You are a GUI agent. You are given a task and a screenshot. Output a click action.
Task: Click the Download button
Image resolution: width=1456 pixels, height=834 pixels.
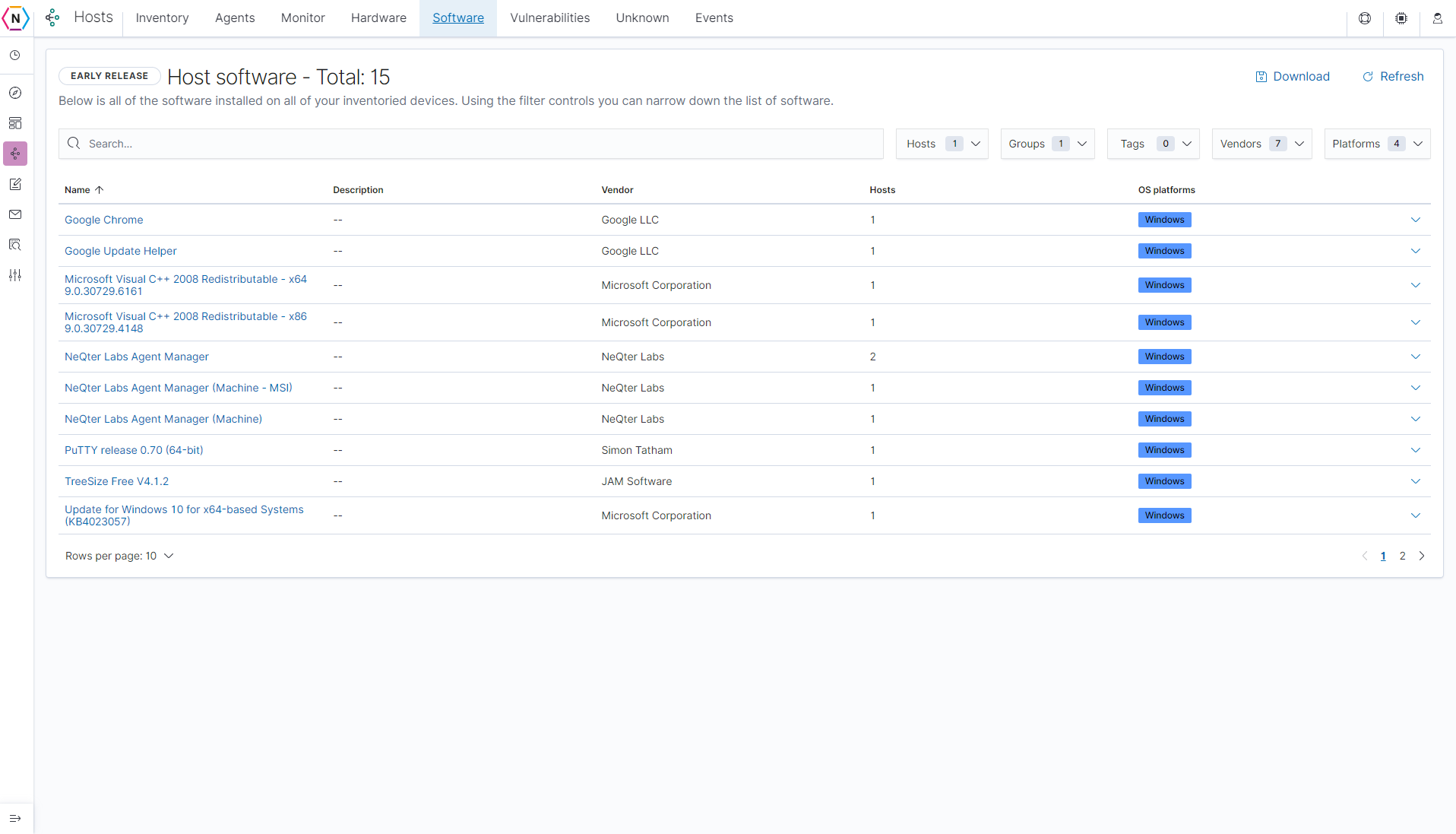coord(1293,76)
